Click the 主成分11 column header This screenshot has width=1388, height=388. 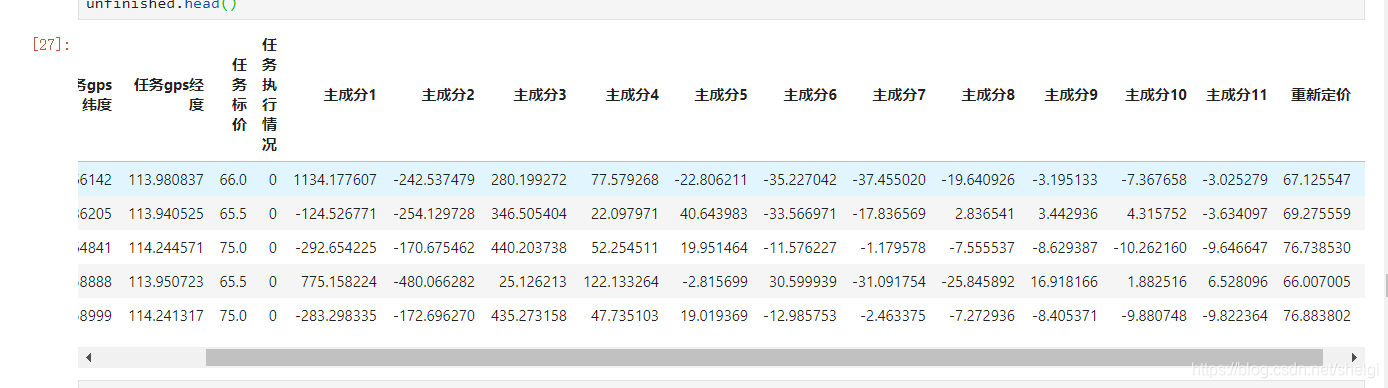[x=1237, y=95]
